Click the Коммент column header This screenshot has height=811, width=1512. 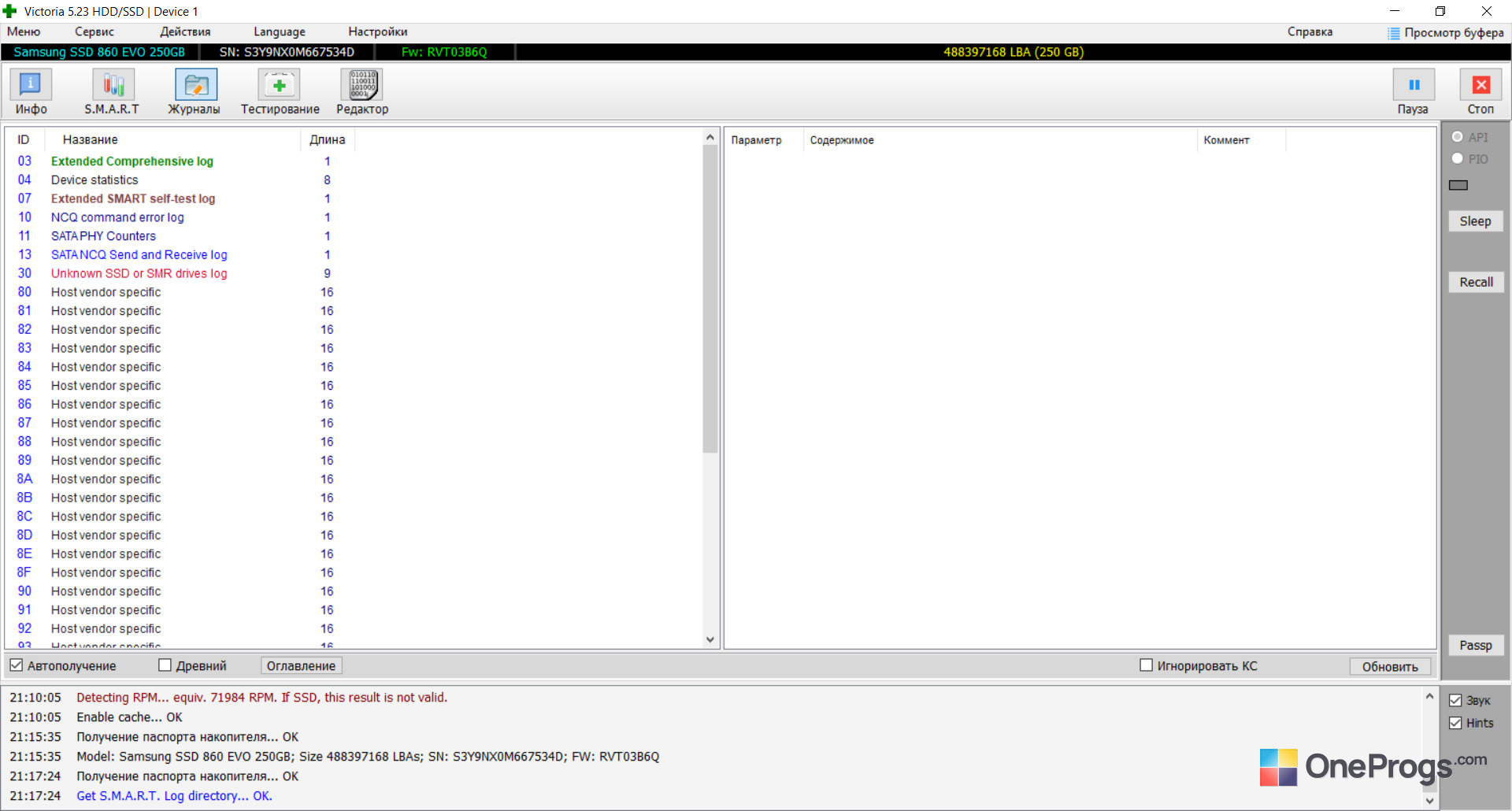pyautogui.click(x=1242, y=140)
